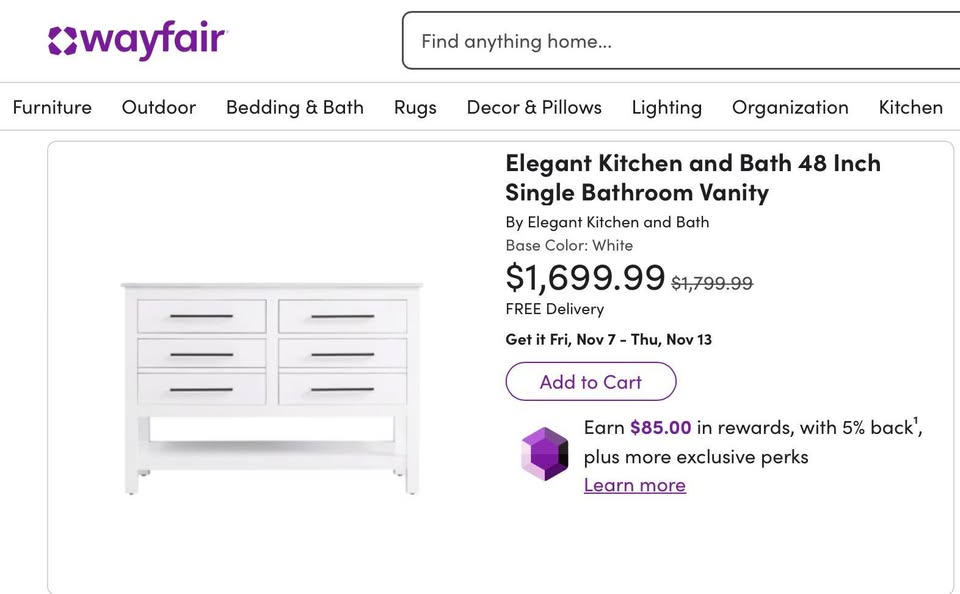The image size is (960, 594).
Task: Click the $85.00 rewards amount
Action: pyautogui.click(x=660, y=428)
